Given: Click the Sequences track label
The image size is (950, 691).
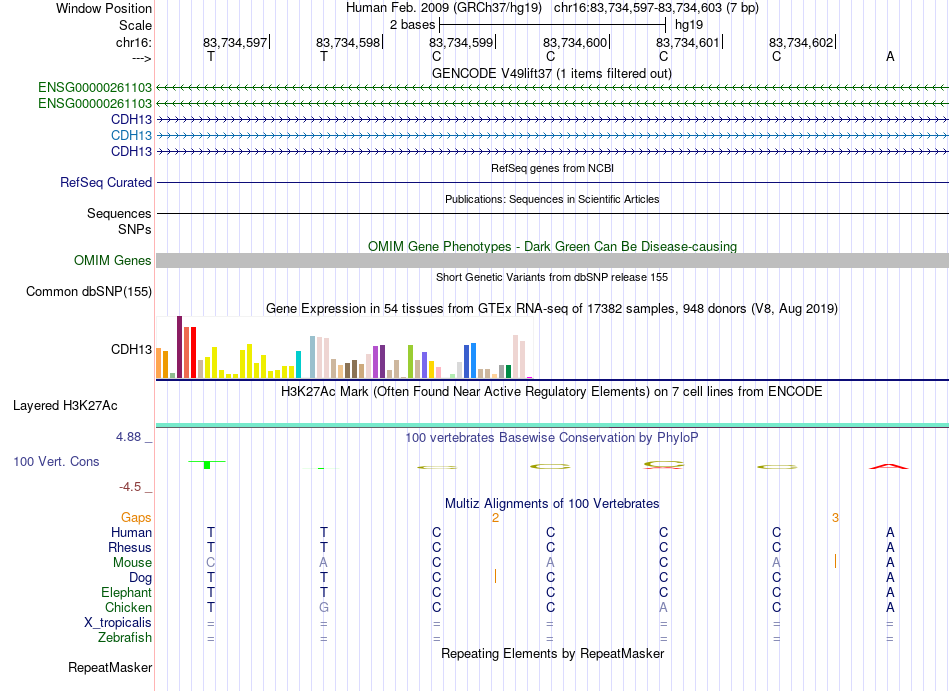Looking at the screenshot, I should pos(119,213).
